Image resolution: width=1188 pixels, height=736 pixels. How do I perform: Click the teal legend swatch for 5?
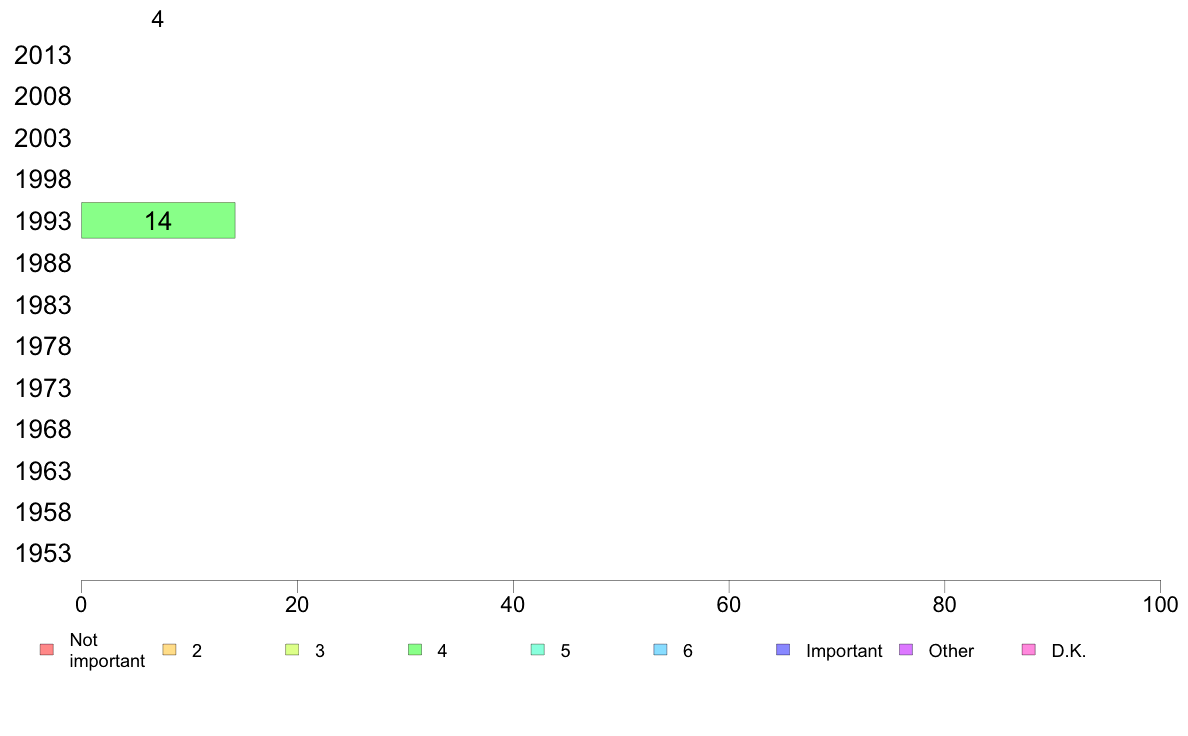tap(538, 650)
